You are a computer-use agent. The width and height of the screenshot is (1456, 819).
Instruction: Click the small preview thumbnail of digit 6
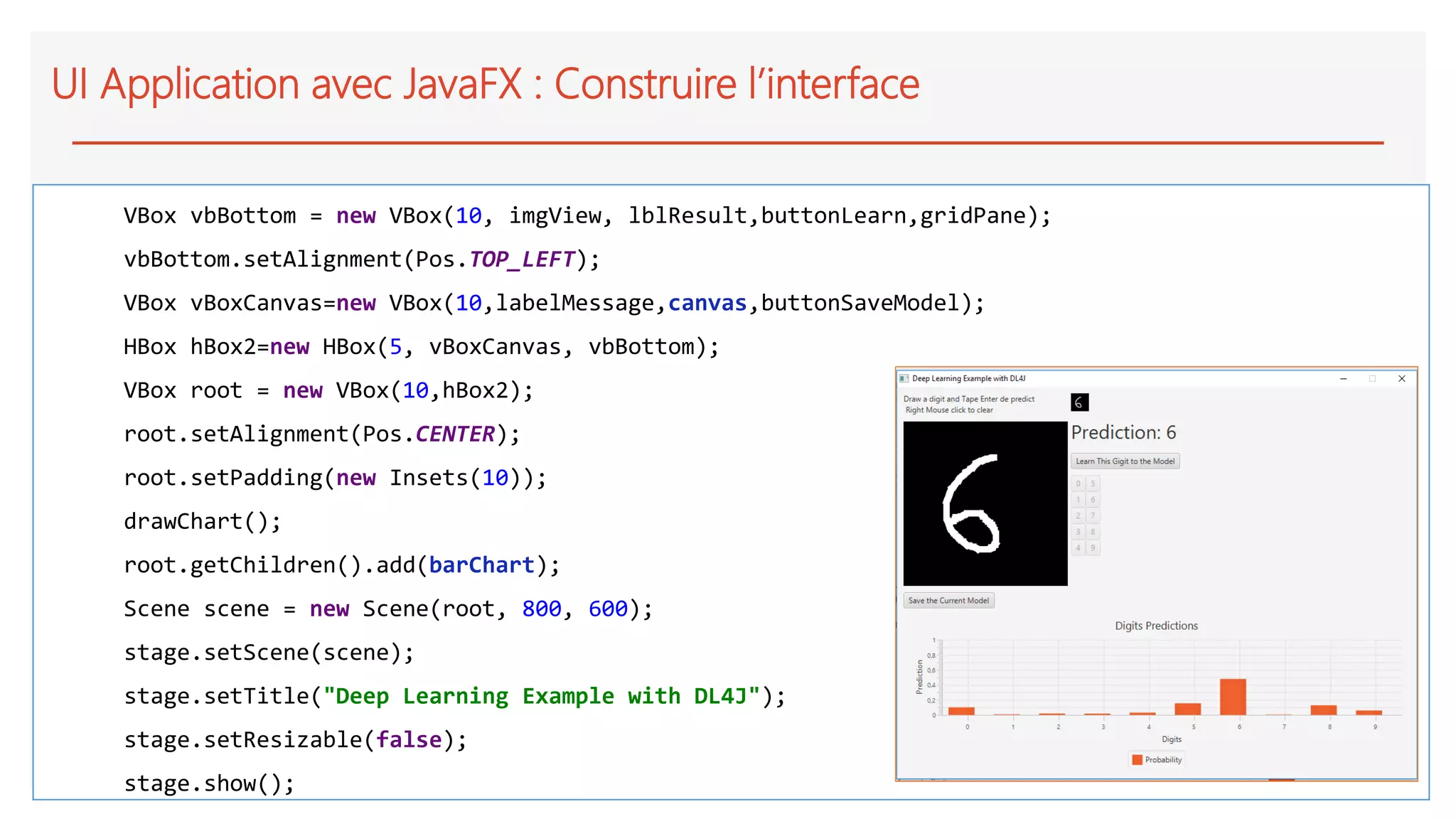(x=1079, y=402)
